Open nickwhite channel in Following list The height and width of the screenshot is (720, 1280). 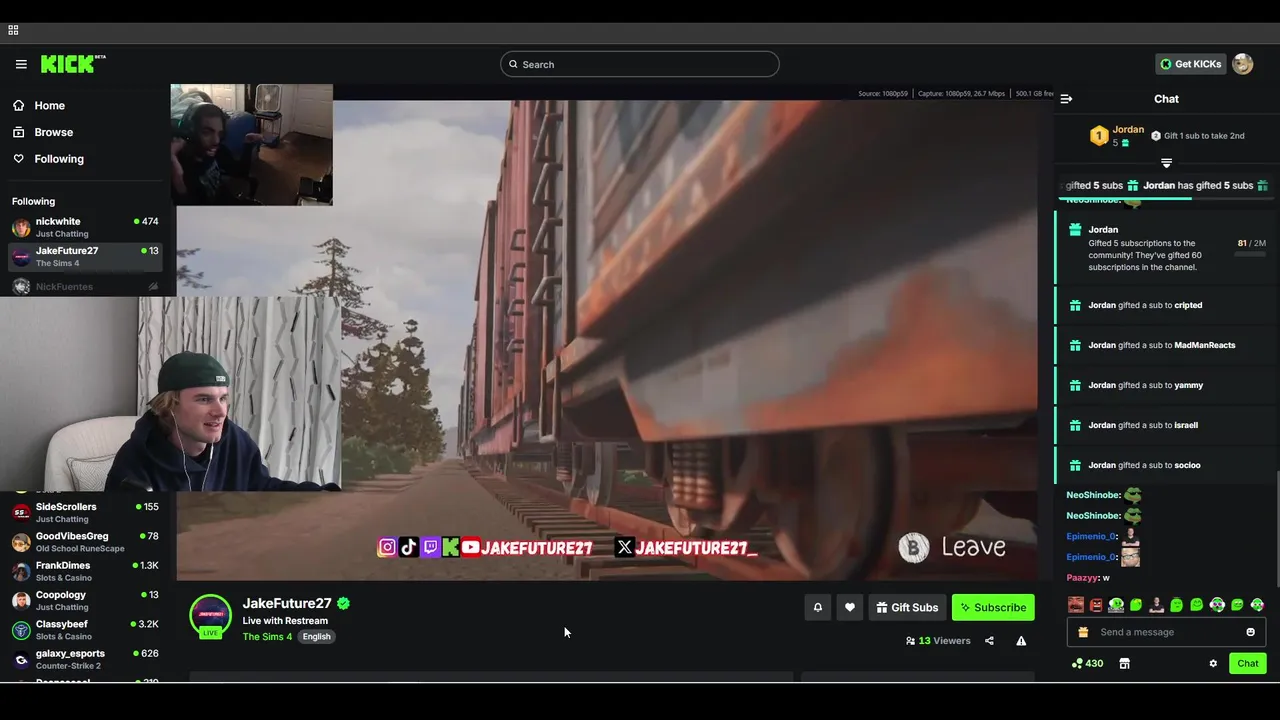[85, 227]
